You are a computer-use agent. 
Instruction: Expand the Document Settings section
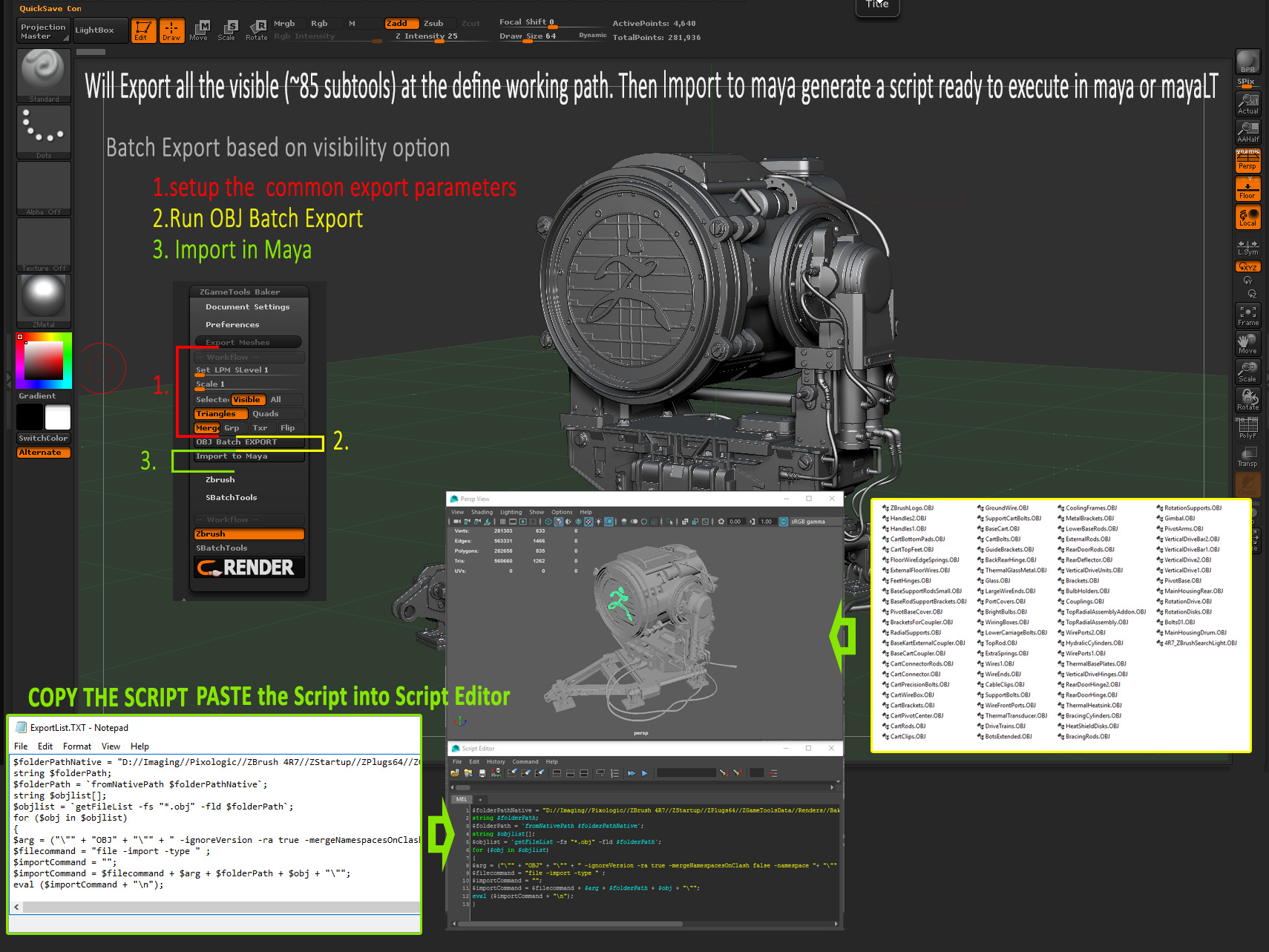click(x=248, y=307)
